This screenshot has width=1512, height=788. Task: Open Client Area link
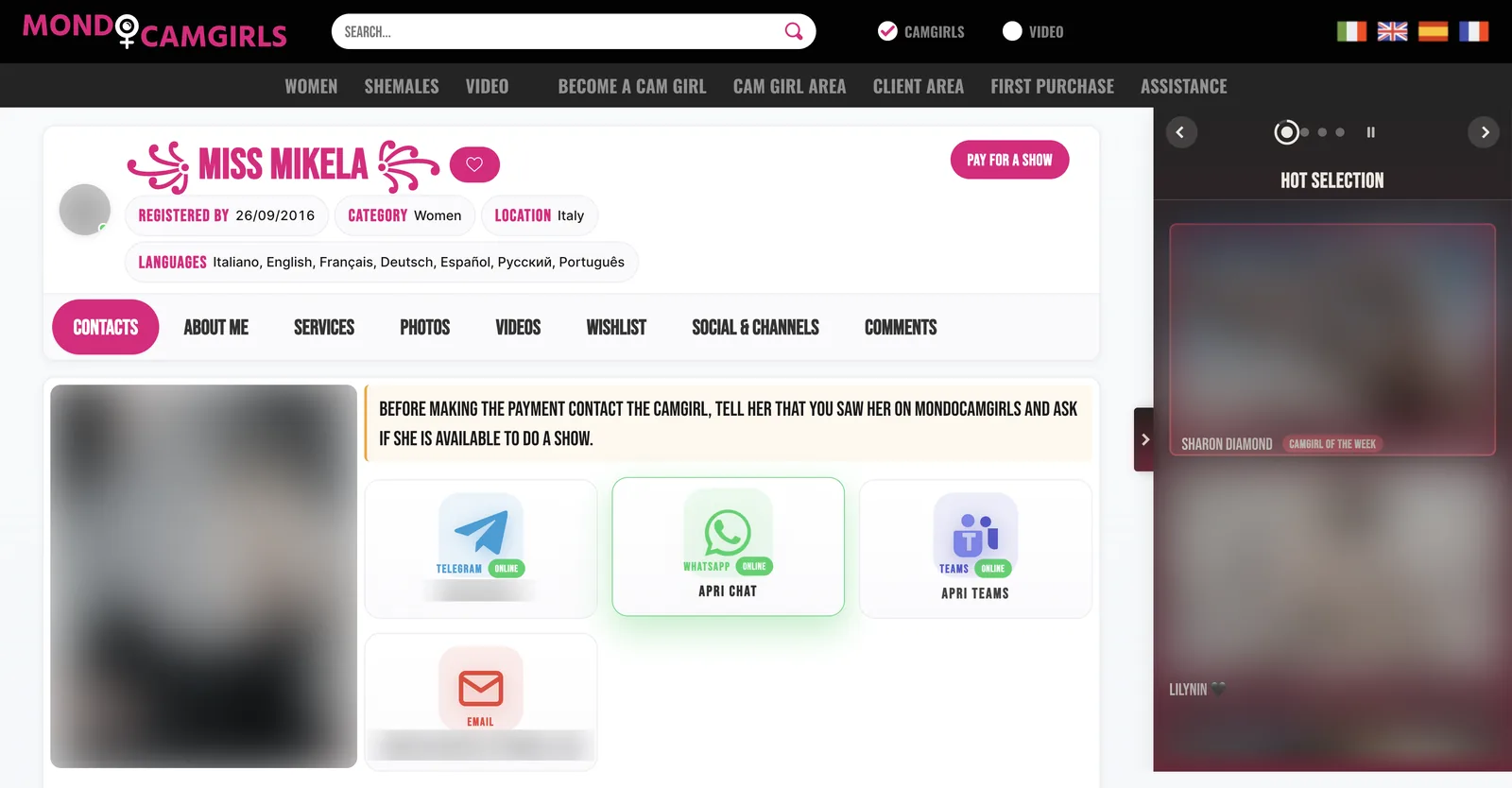tap(919, 86)
